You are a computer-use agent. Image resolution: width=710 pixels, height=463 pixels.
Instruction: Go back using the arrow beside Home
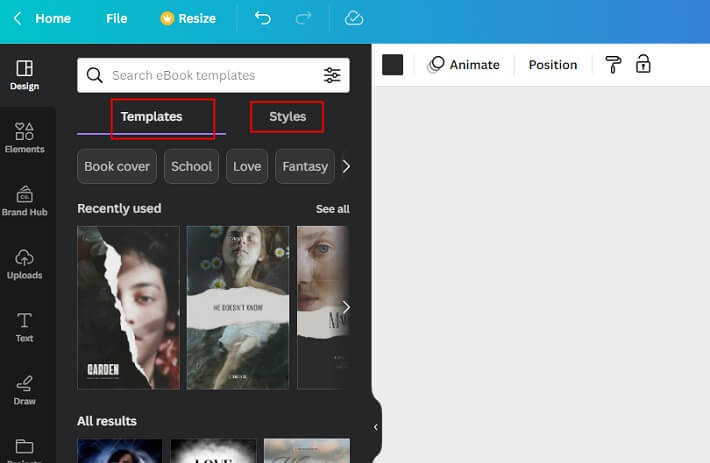(18, 19)
